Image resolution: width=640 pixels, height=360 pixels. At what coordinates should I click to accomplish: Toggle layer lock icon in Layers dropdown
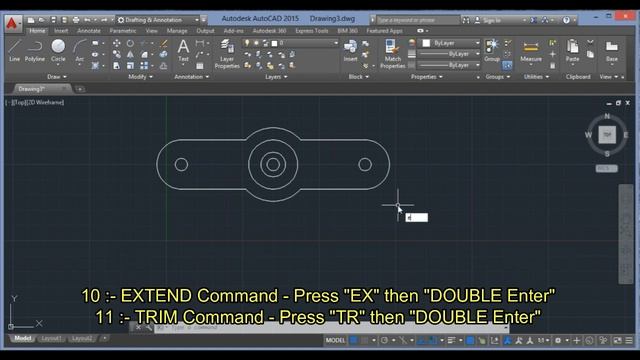click(x=265, y=43)
